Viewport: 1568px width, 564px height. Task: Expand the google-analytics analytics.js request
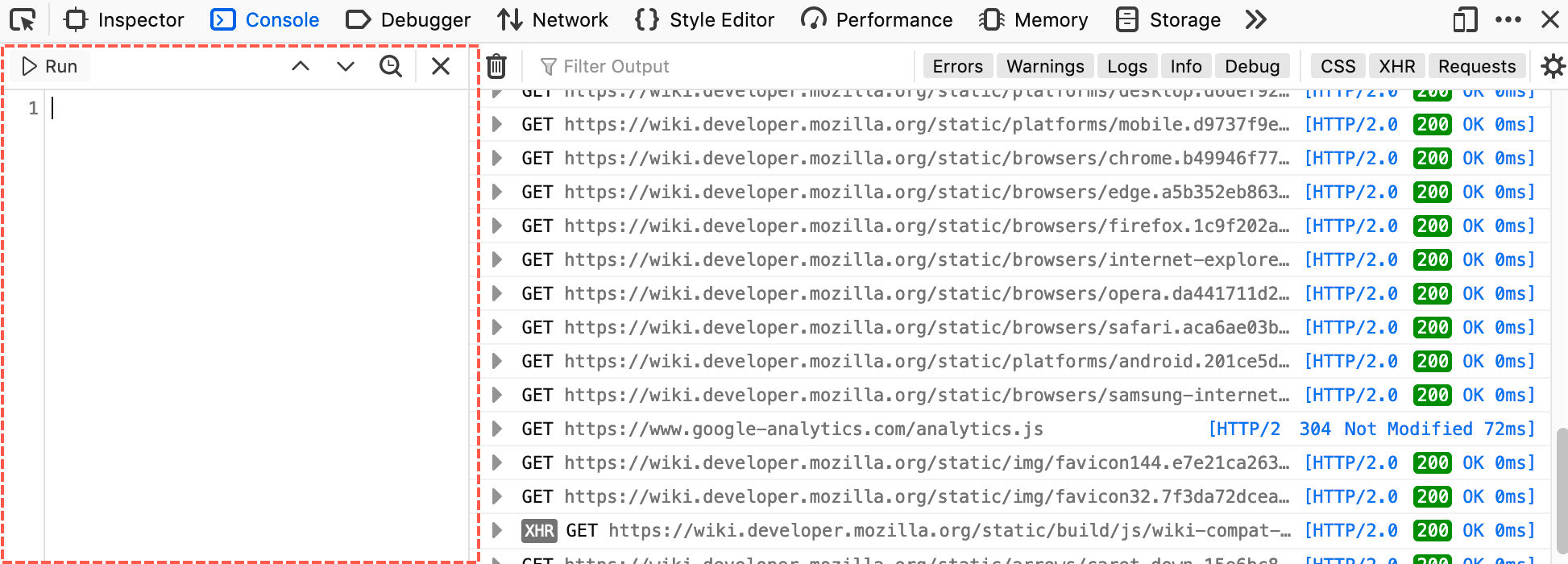click(x=497, y=429)
